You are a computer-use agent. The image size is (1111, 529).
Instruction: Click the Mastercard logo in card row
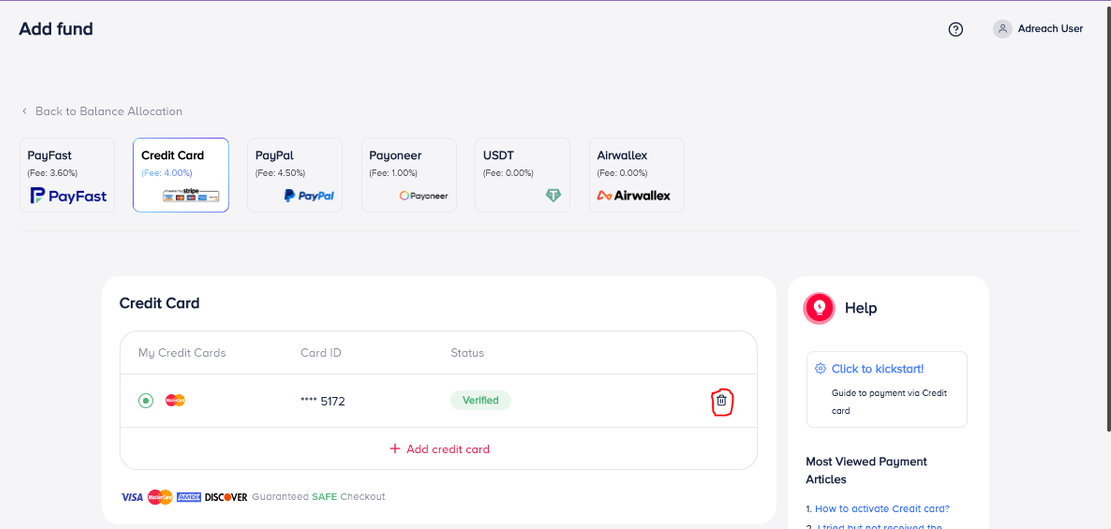tap(175, 401)
